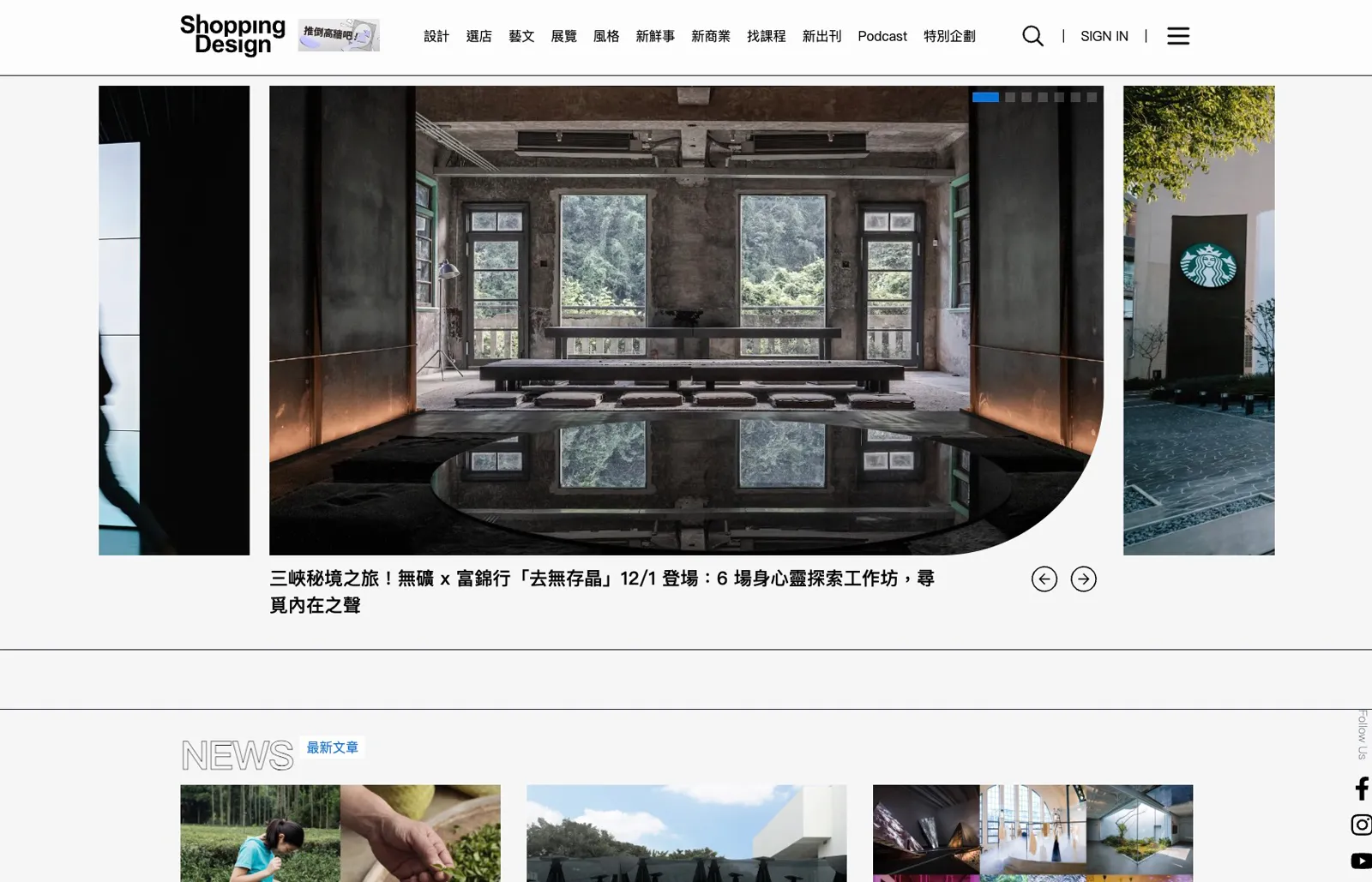Screen dimensions: 1372x882
Task: Open the tea-picking news thumbnail
Action: tap(340, 833)
